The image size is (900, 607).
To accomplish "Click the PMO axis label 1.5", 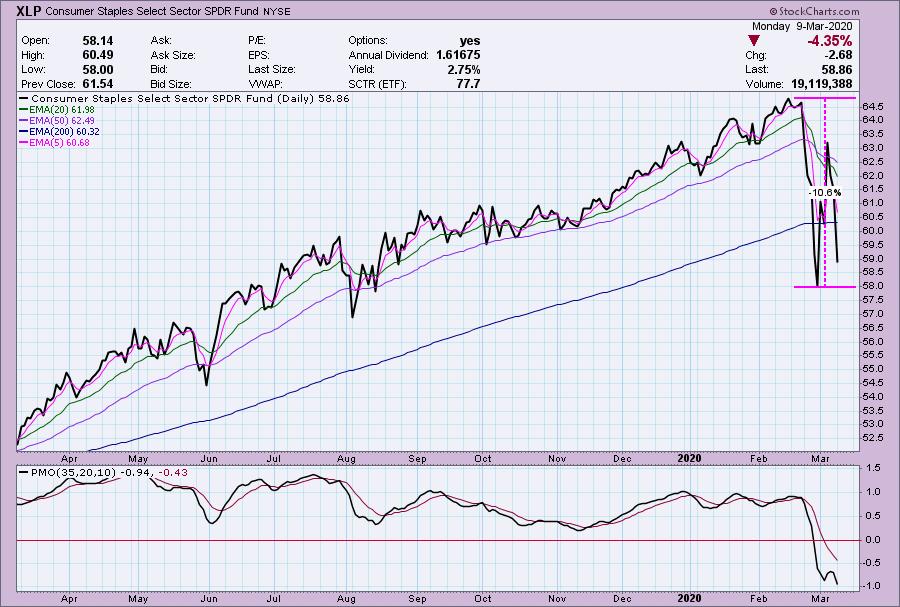I will tap(873, 469).
